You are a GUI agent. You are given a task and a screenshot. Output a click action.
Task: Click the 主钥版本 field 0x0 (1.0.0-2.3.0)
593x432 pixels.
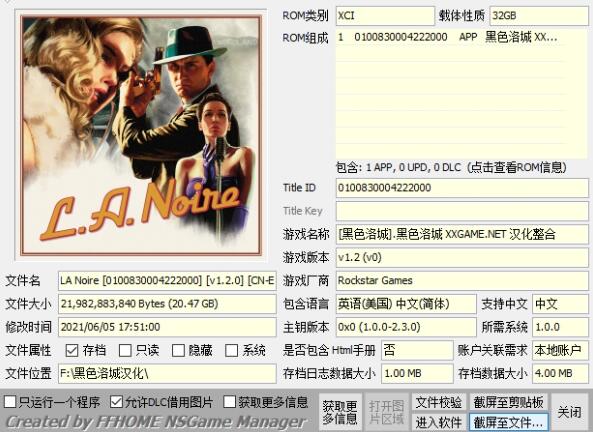[x=406, y=327]
